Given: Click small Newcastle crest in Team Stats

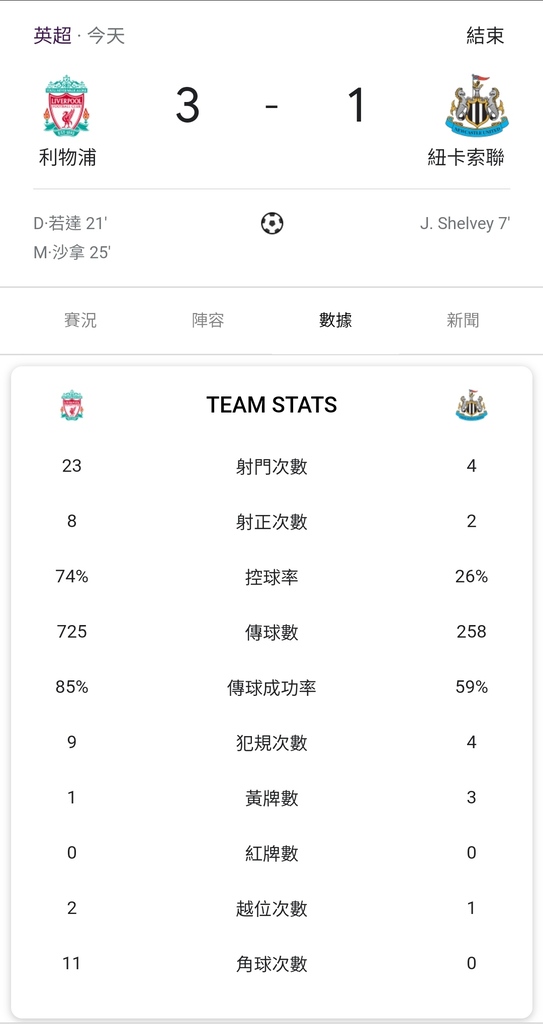Looking at the screenshot, I should coord(471,405).
